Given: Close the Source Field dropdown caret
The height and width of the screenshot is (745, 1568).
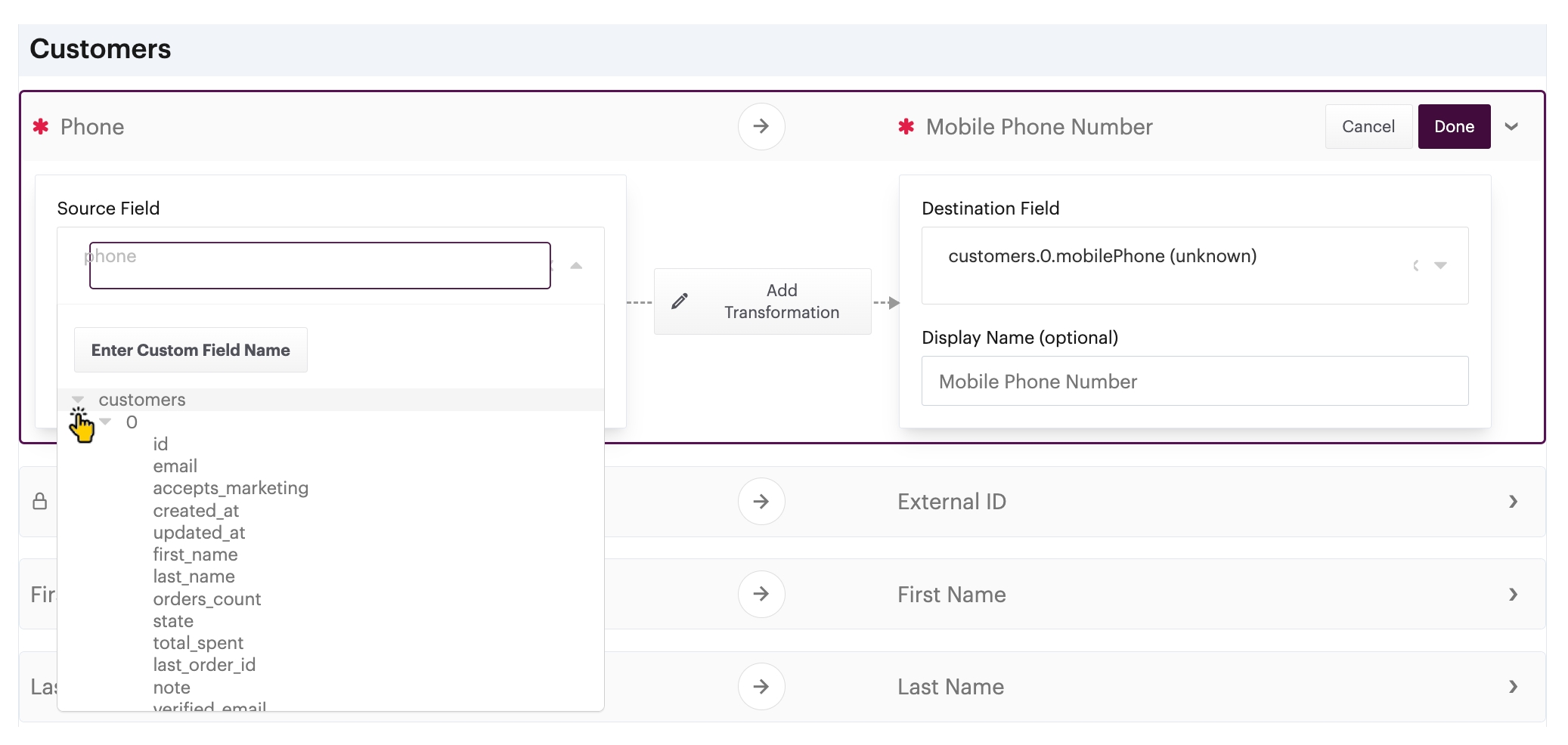Looking at the screenshot, I should tap(576, 266).
